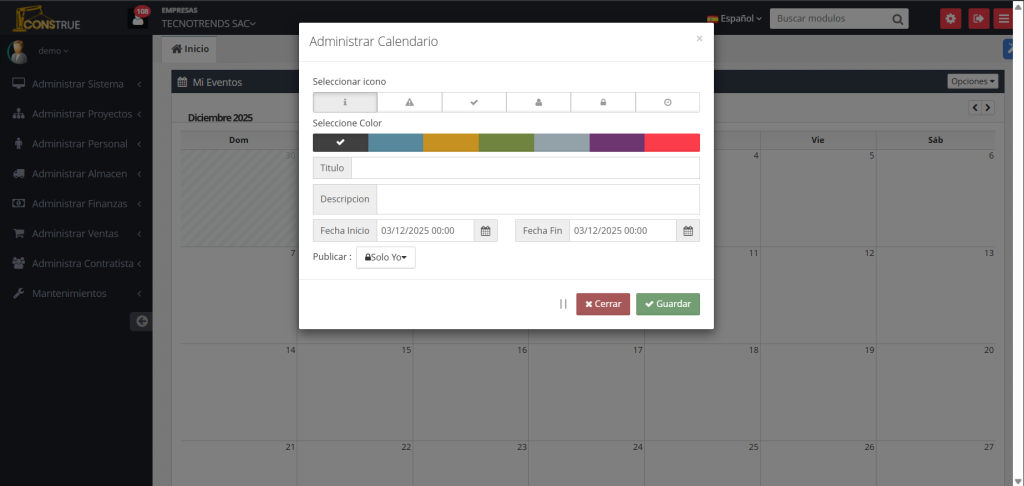The image size is (1024, 486).
Task: Save the event with the Guardar button
Action: coord(668,304)
